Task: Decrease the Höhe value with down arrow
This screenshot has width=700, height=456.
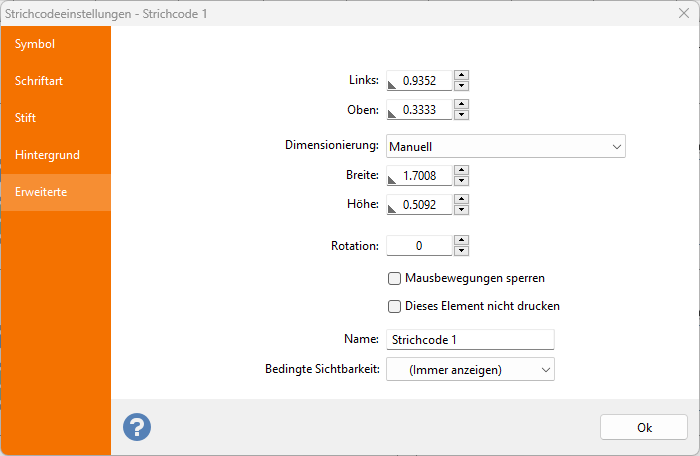Action: coord(461,210)
